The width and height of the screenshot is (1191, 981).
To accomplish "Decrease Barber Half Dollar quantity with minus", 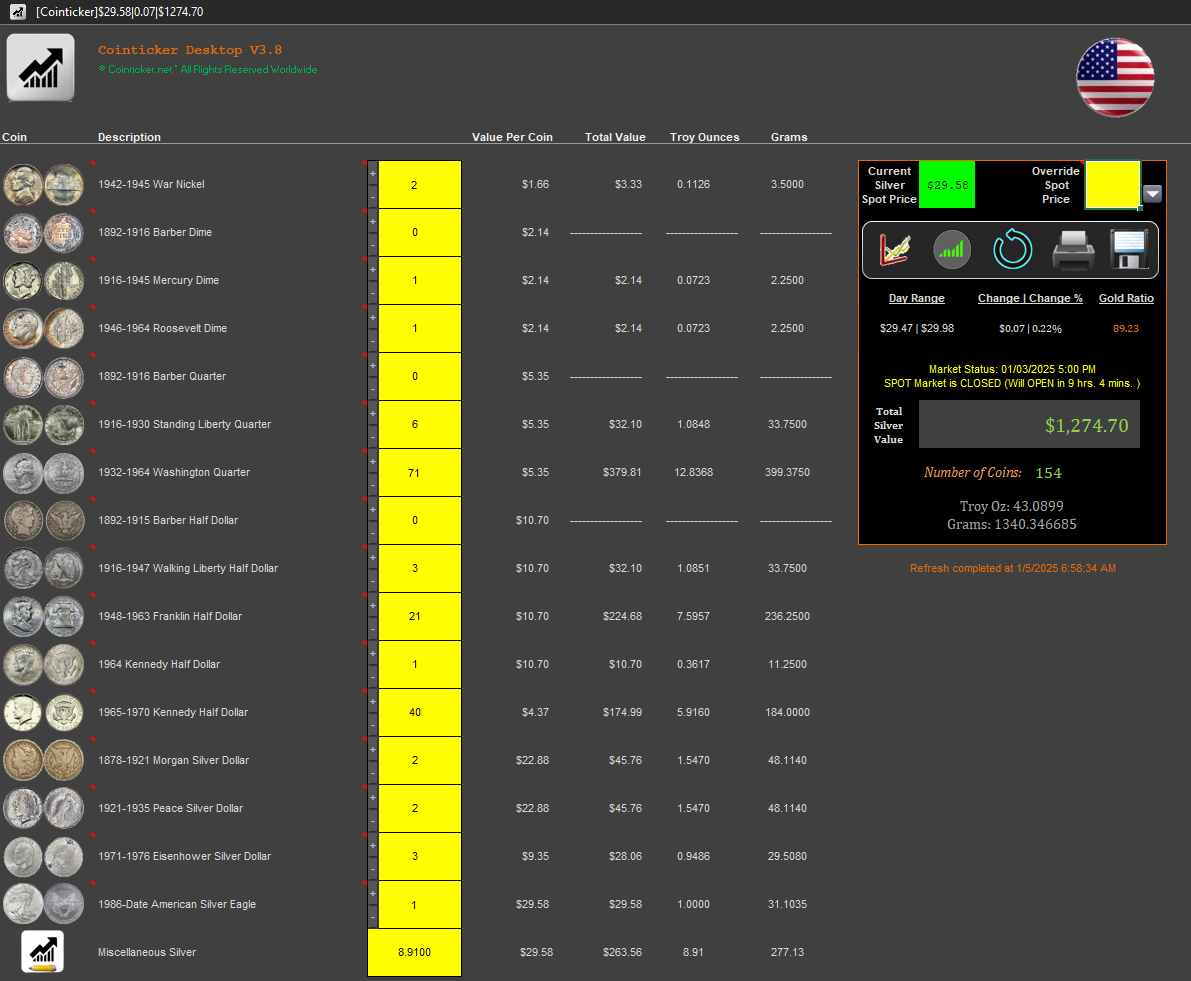I will (x=373, y=532).
